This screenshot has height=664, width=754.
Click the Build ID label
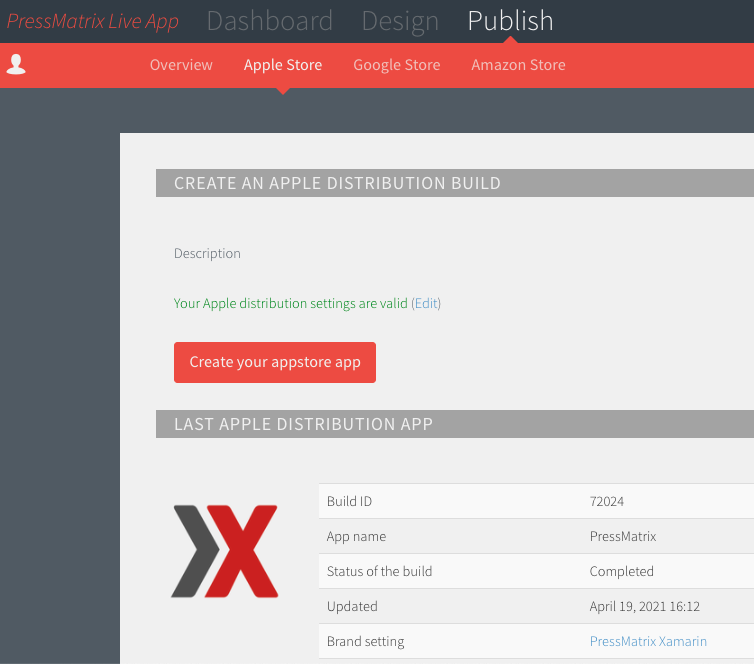(350, 501)
